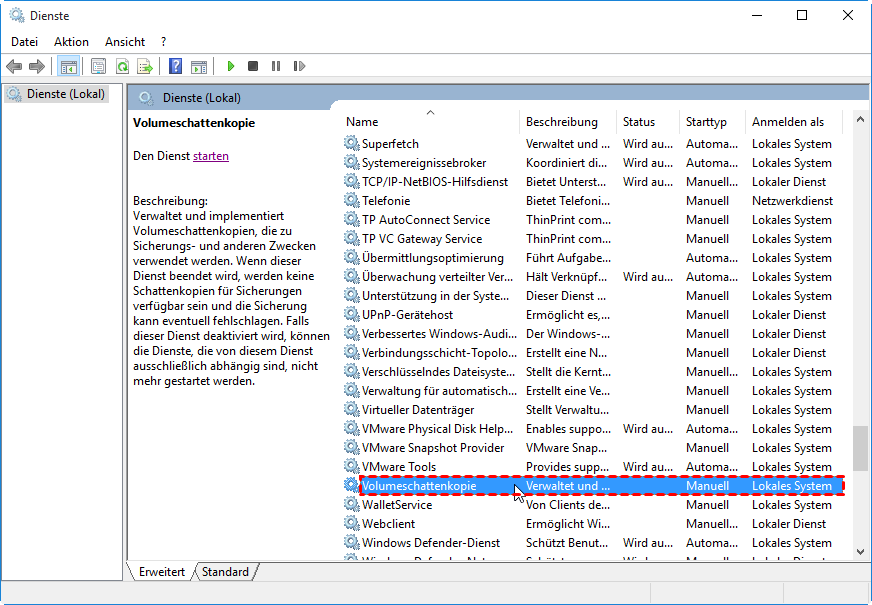This screenshot has height=605, width=872.
Task: Select the Windows Defender-Dienst service
Action: [x=593, y=542]
